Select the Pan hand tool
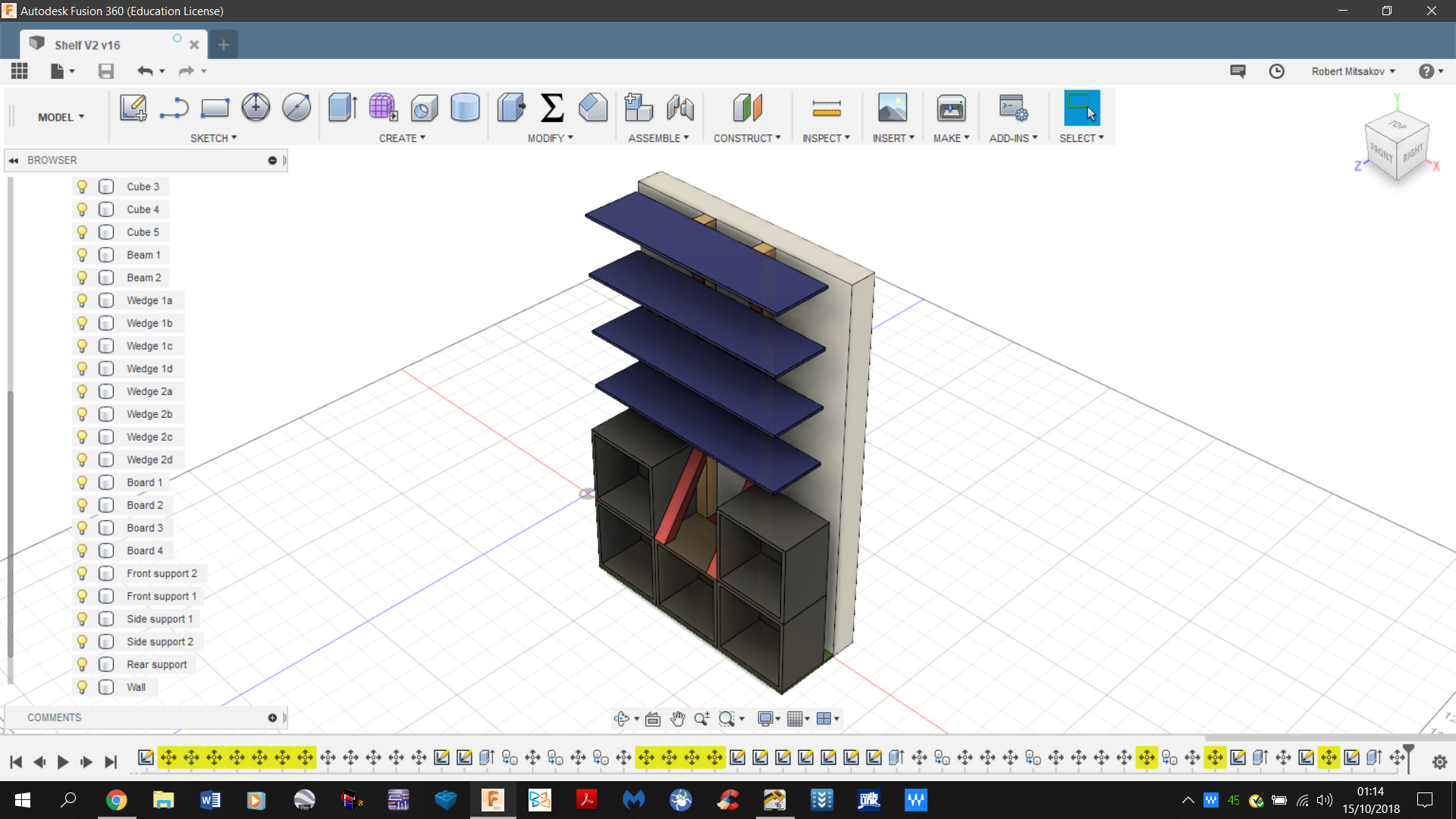Image resolution: width=1456 pixels, height=819 pixels. [677, 718]
